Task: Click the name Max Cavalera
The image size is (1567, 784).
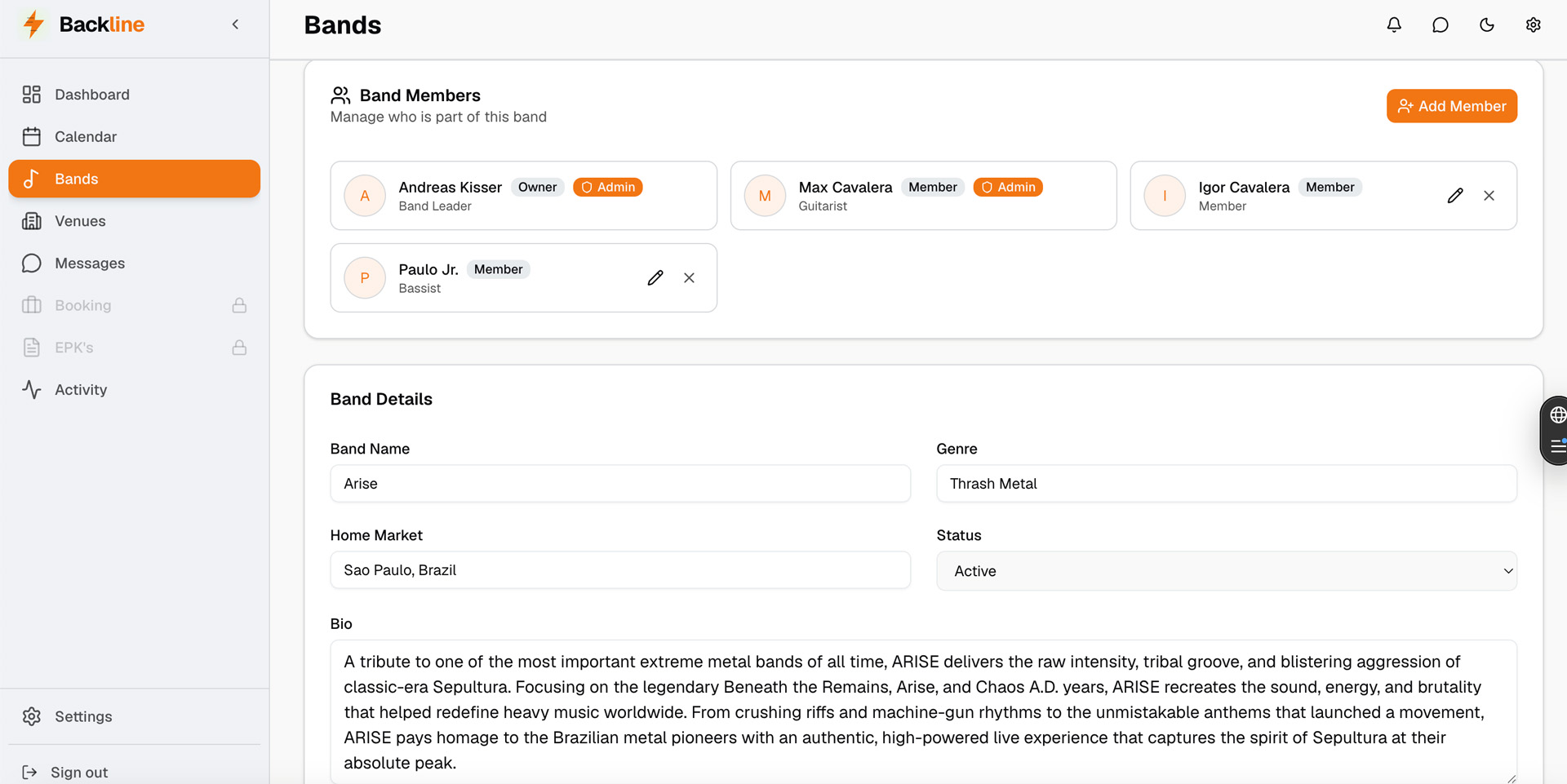Action: point(846,187)
